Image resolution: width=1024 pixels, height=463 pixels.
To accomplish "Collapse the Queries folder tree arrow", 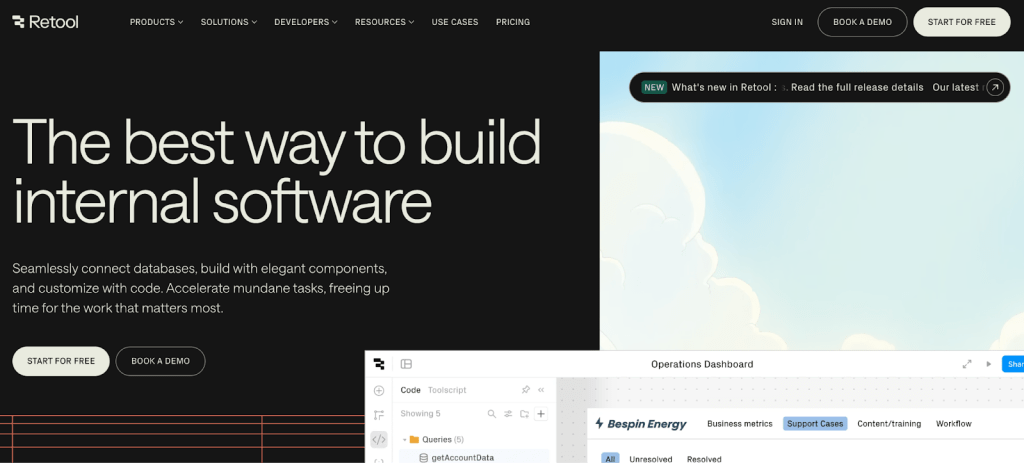I will (404, 439).
